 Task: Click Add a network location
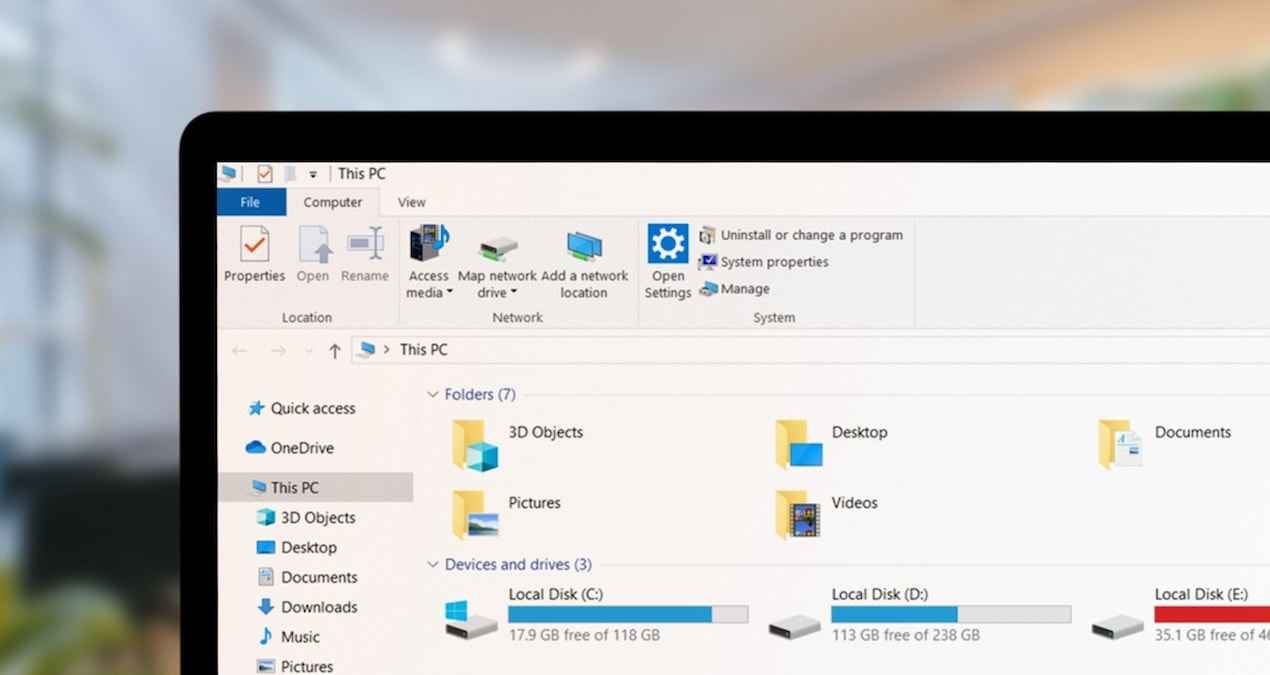tap(586, 263)
